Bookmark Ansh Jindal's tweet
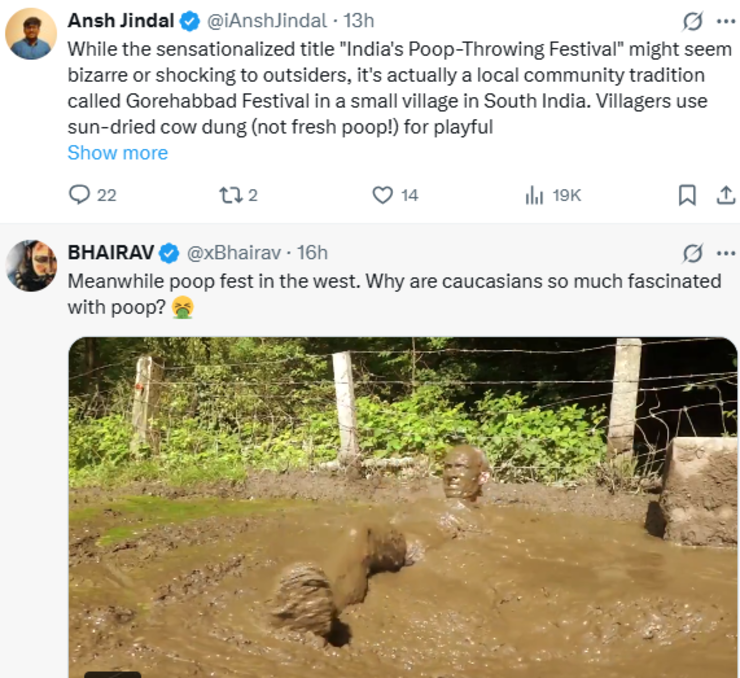Screen dimensions: 740x678 [x=687, y=195]
